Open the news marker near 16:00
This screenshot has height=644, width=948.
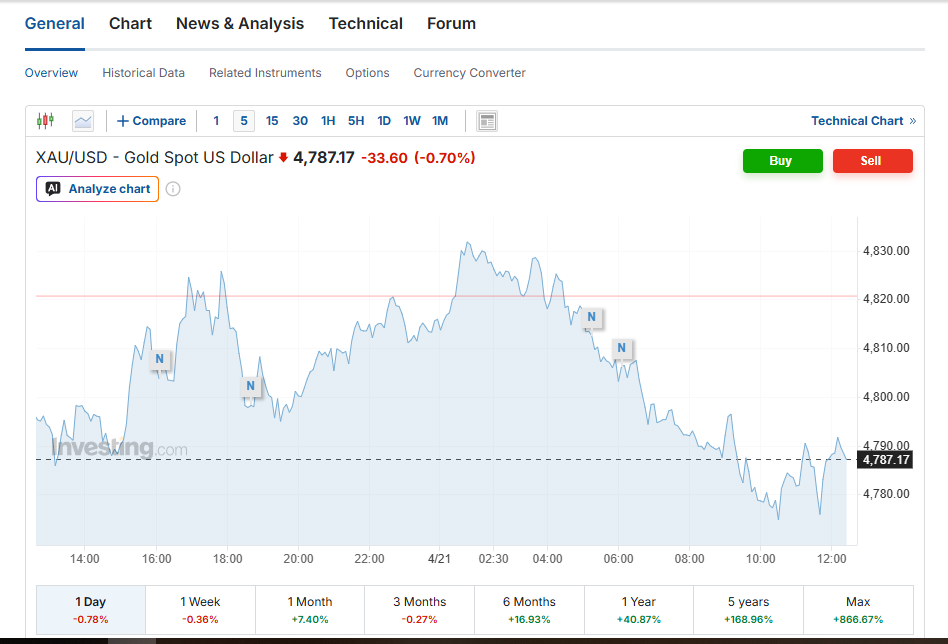click(159, 359)
